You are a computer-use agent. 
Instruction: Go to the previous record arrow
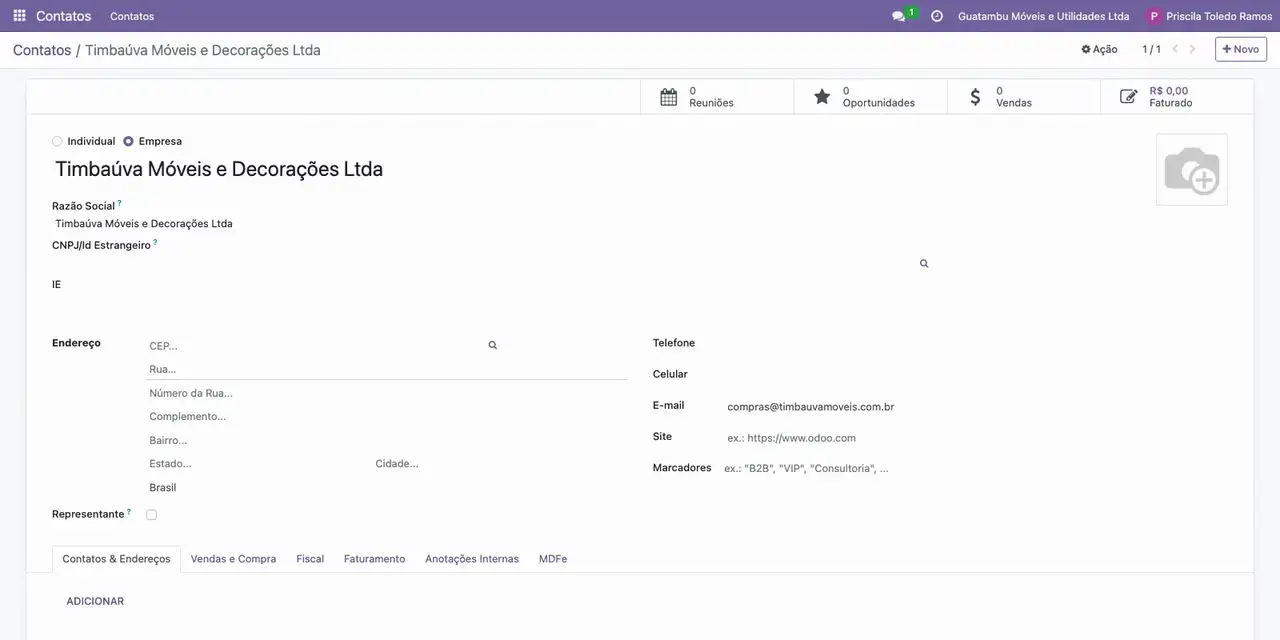[1175, 49]
